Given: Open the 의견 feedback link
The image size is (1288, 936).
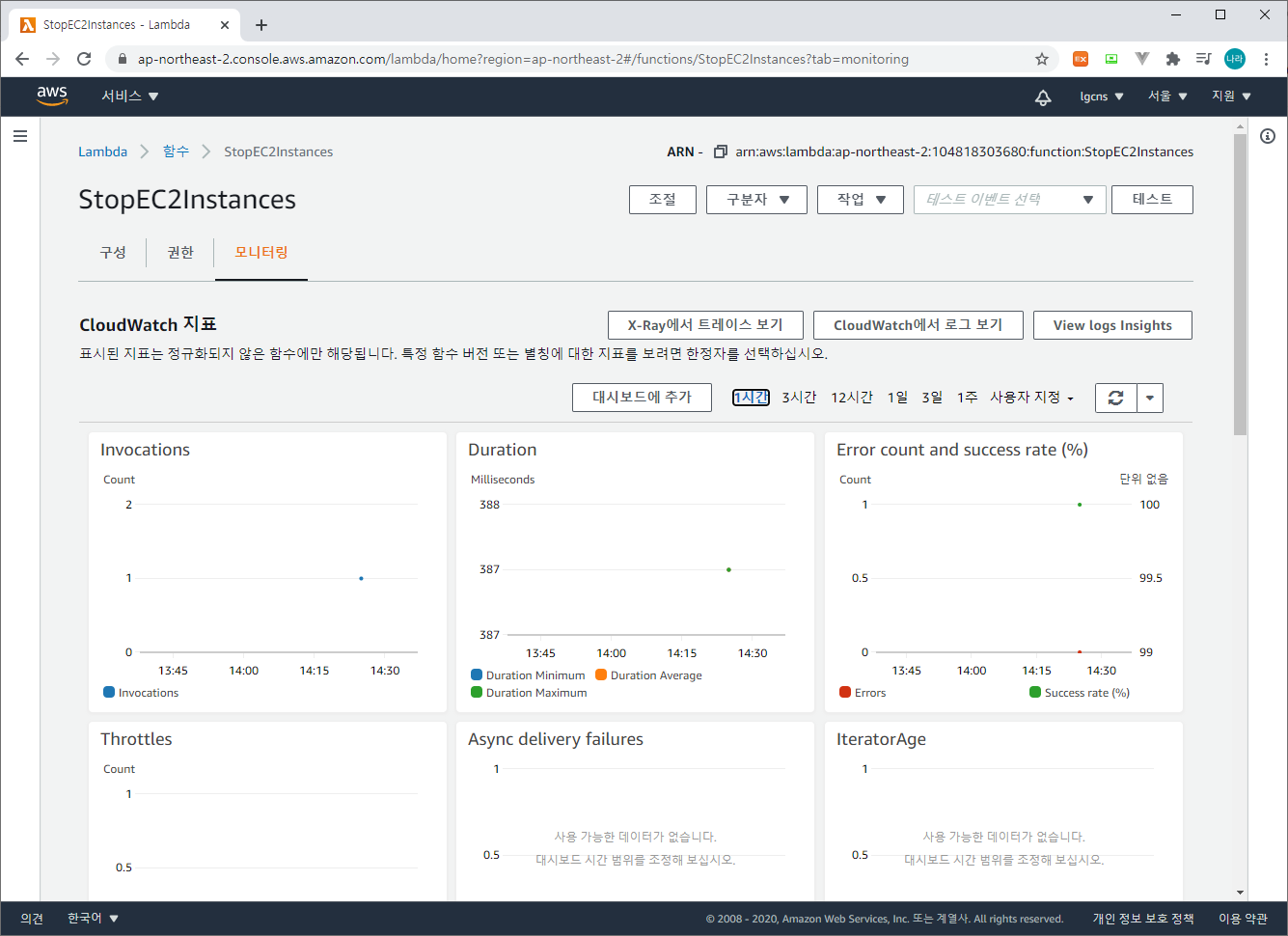Looking at the screenshot, I should pos(32,919).
